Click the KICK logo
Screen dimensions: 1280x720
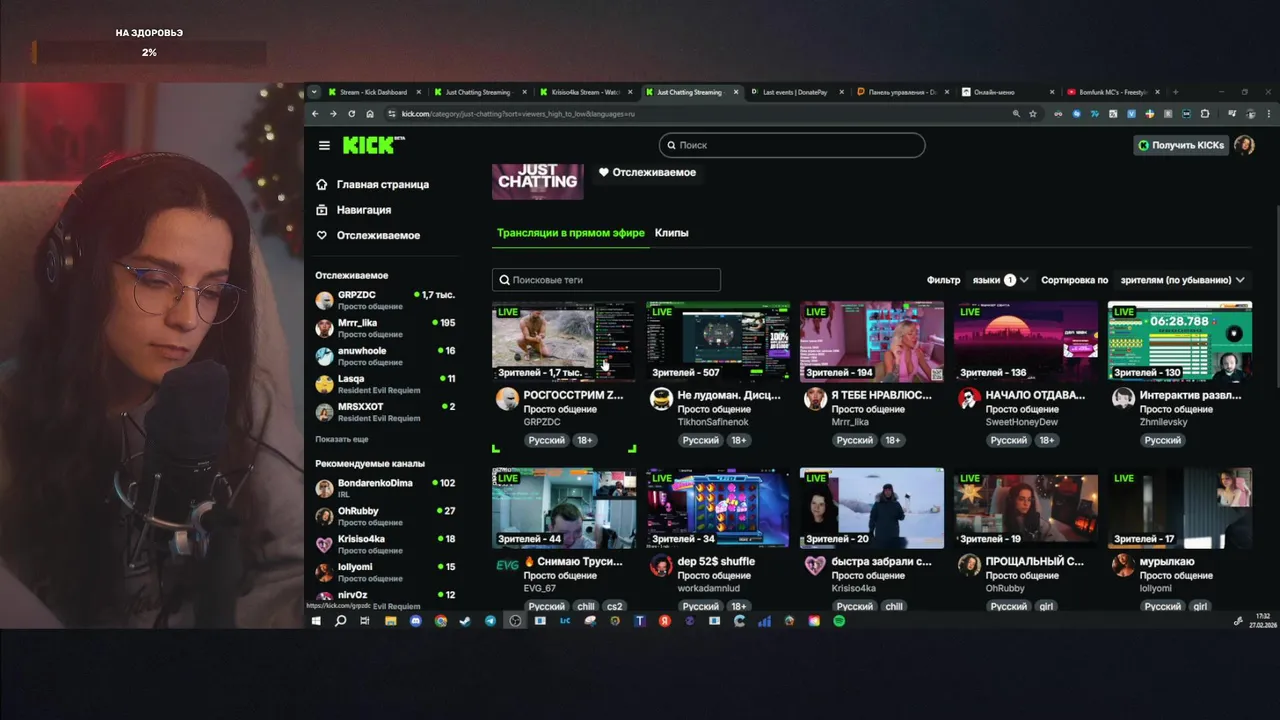[373, 145]
